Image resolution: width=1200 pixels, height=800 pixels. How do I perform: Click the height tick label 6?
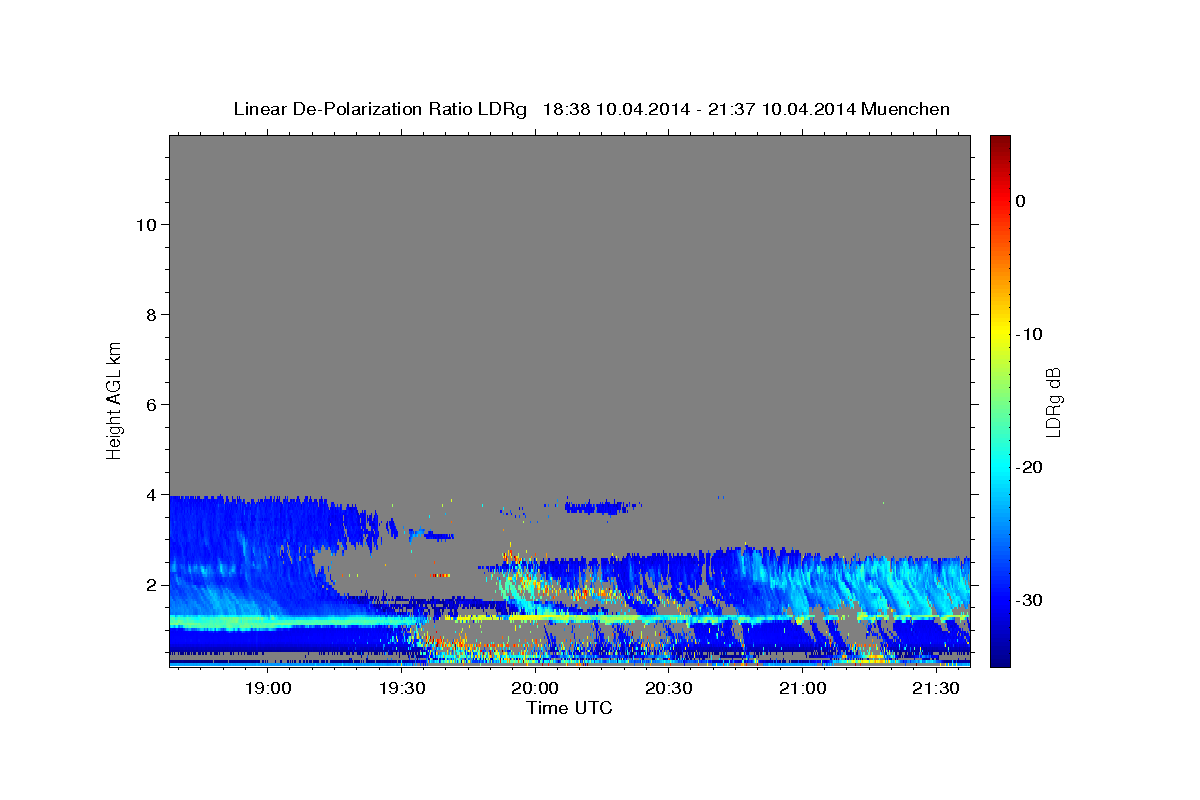tap(150, 404)
